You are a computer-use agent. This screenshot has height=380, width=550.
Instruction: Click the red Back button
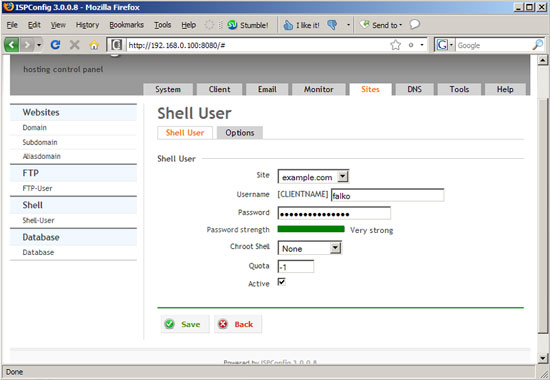click(238, 324)
